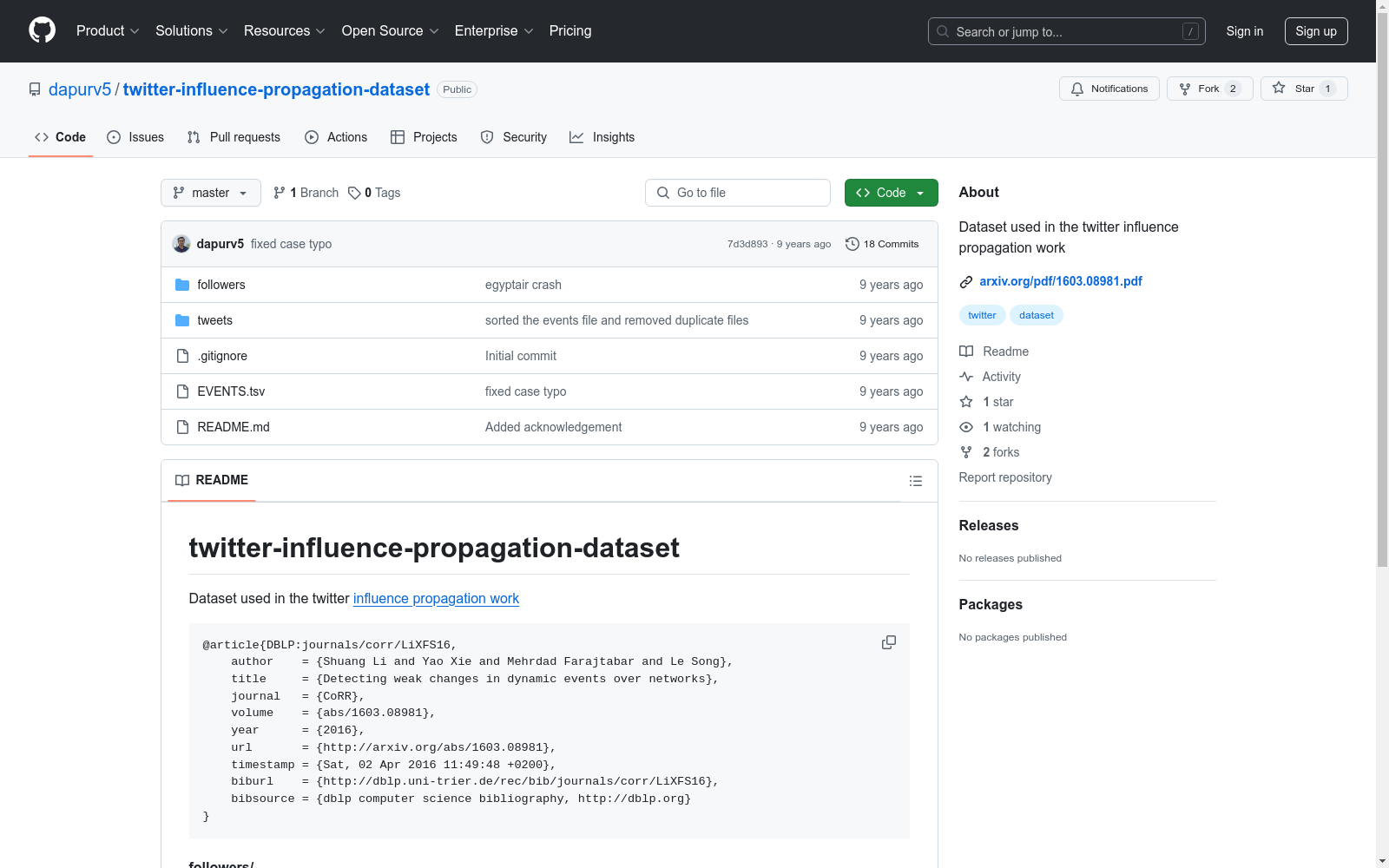The width and height of the screenshot is (1389, 868).
Task: Expand the Resources menu
Action: click(285, 31)
